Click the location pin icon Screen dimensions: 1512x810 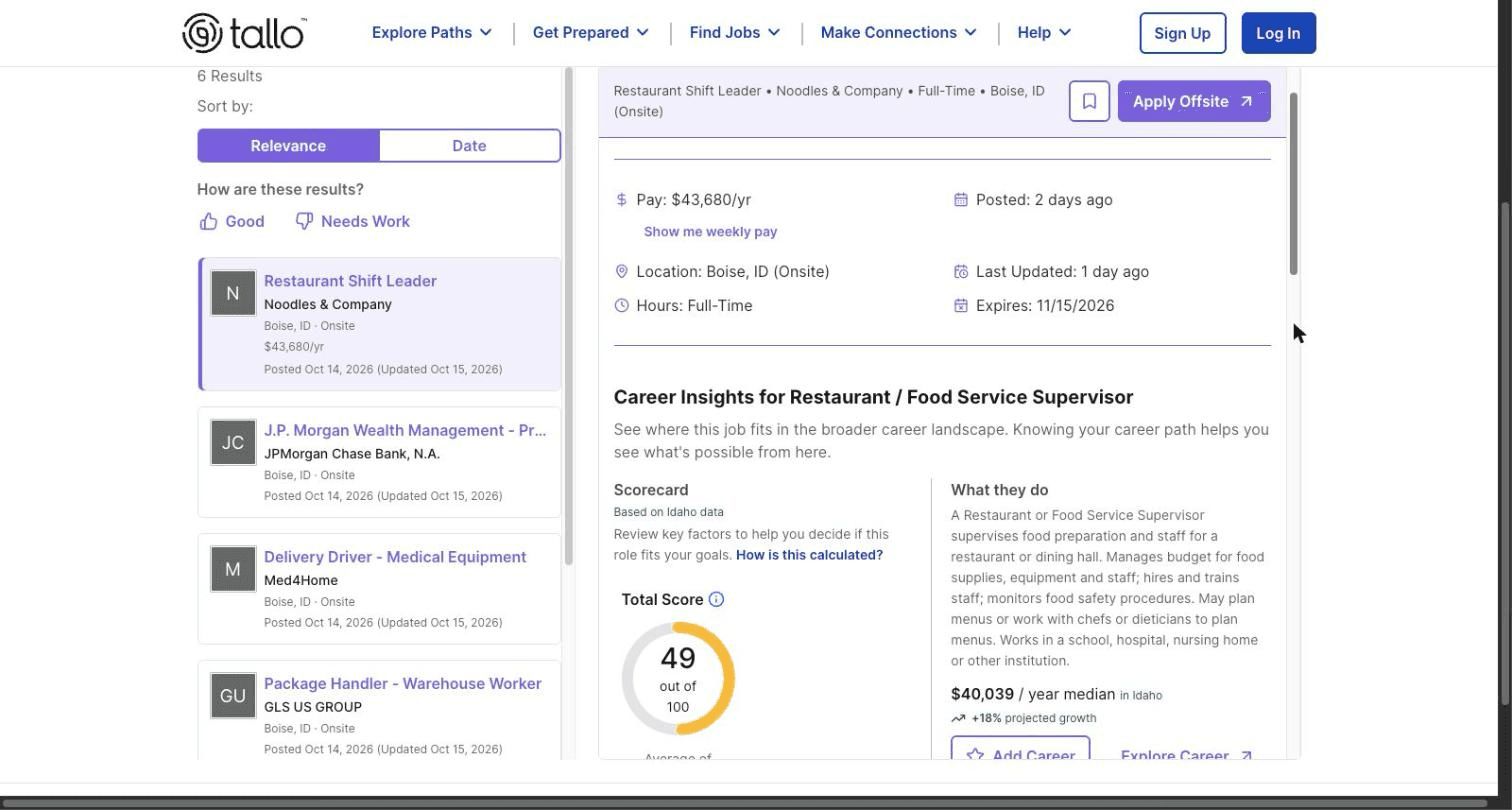621,272
